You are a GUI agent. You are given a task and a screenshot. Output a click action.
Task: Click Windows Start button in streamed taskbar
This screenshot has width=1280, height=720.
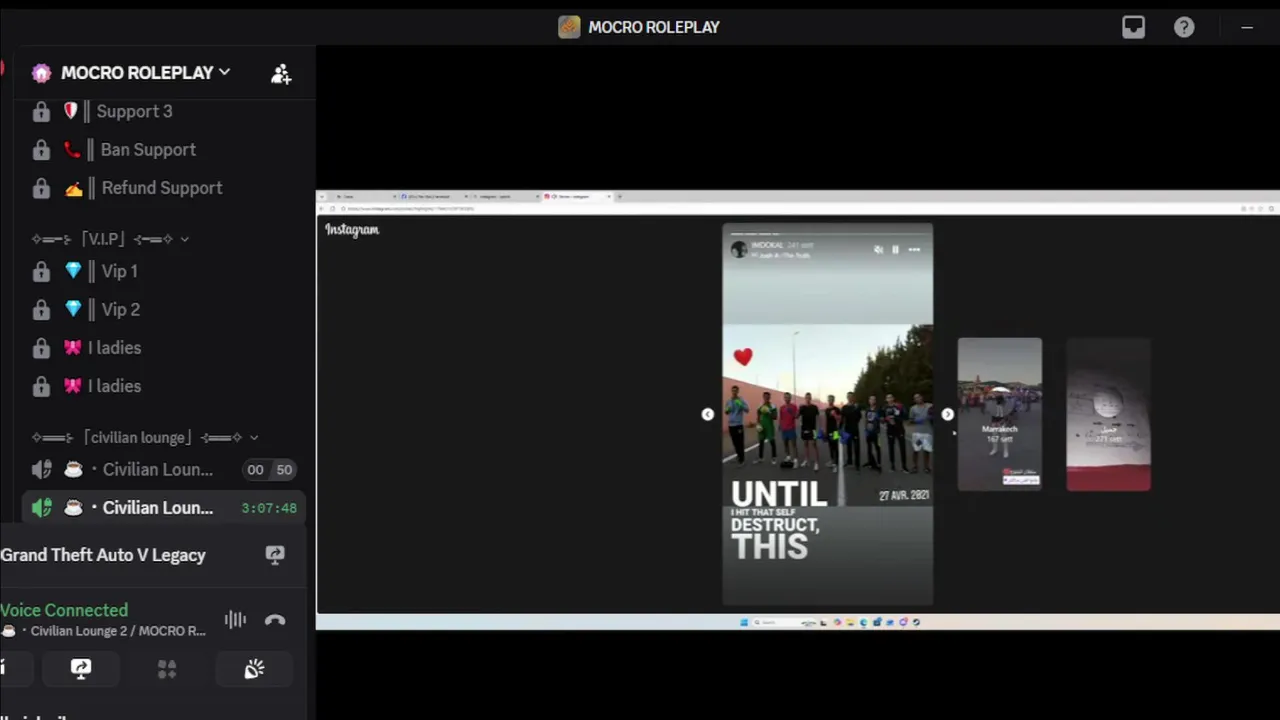pos(744,622)
